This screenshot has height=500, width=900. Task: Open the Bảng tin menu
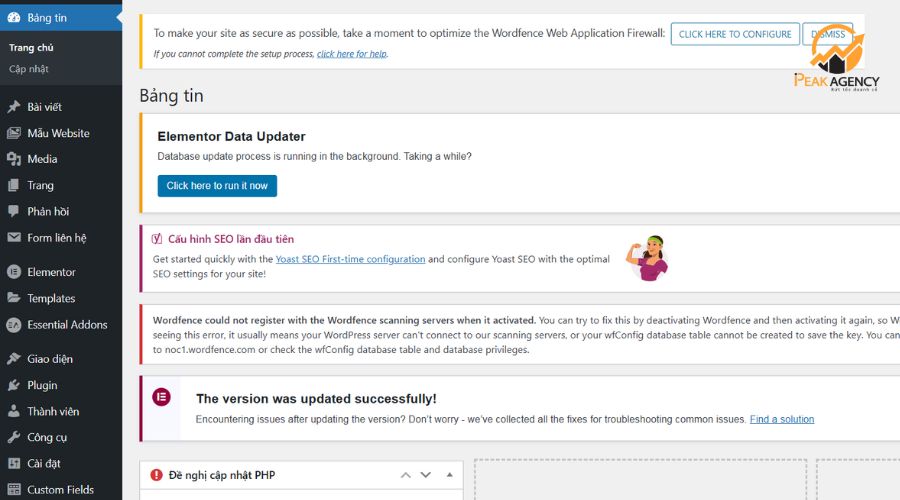(61, 18)
